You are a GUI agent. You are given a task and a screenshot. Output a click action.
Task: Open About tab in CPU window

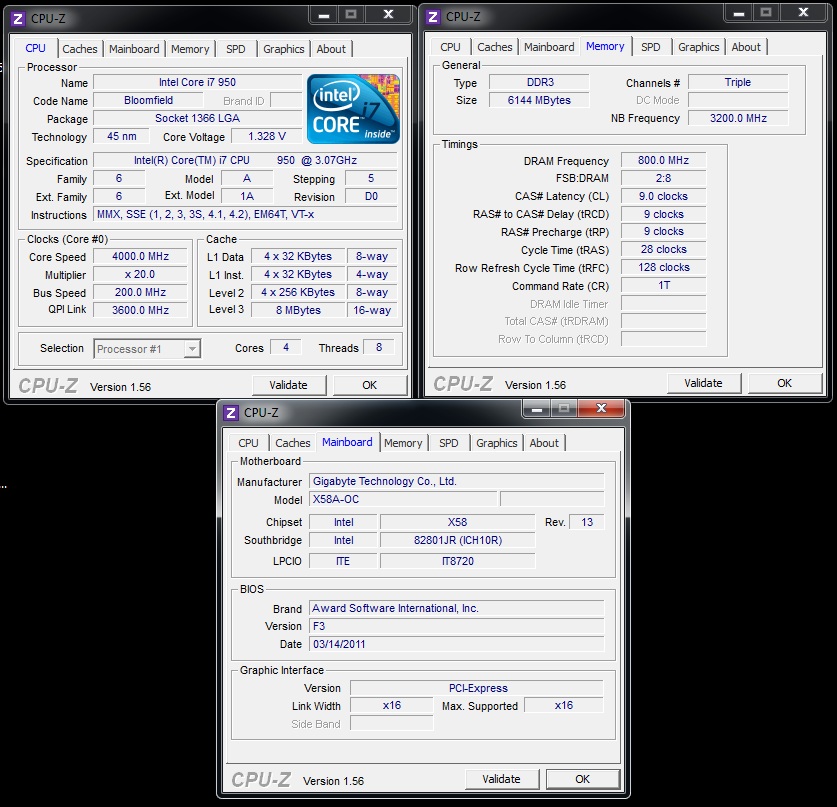pyautogui.click(x=331, y=49)
